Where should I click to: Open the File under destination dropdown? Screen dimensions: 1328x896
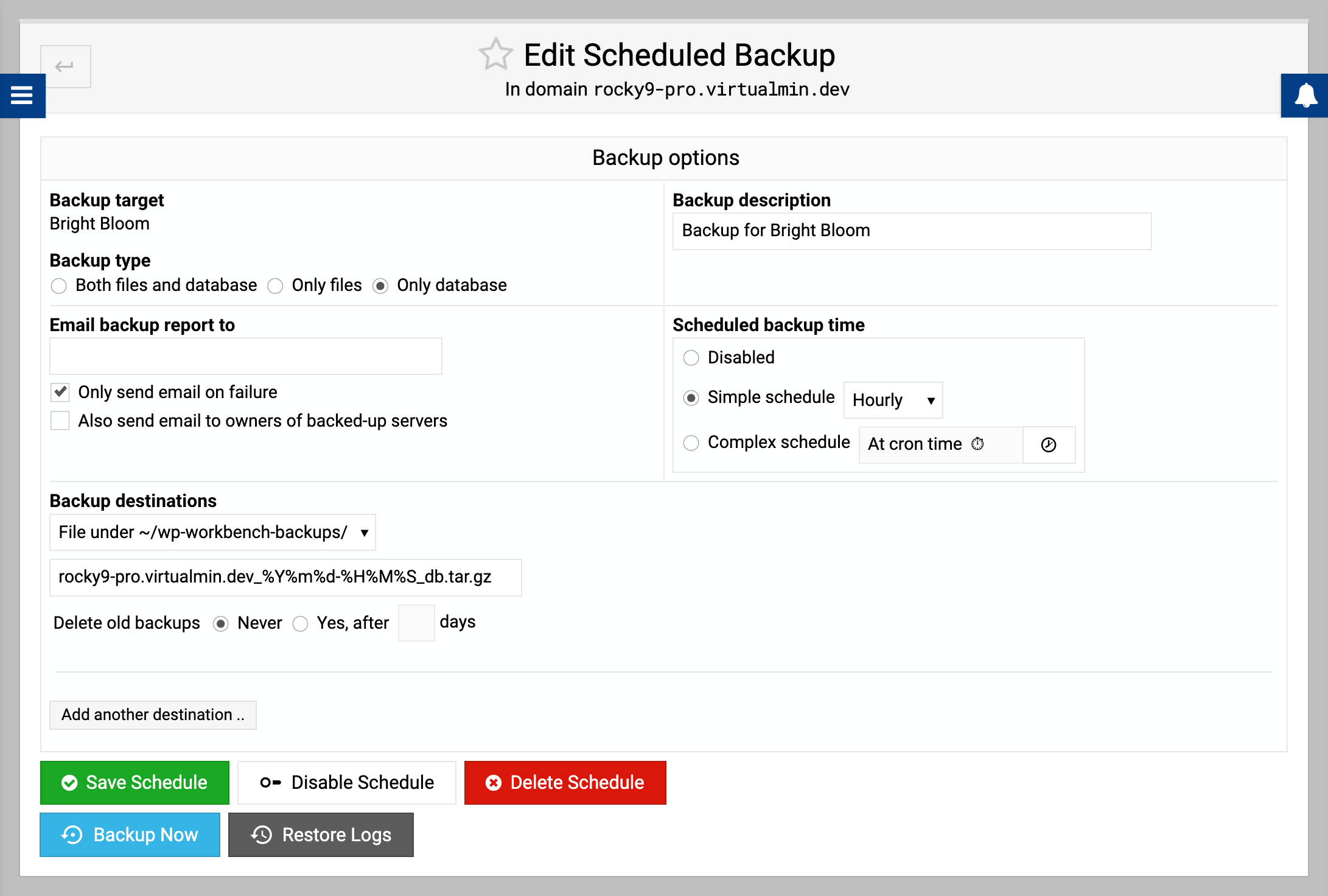212,533
